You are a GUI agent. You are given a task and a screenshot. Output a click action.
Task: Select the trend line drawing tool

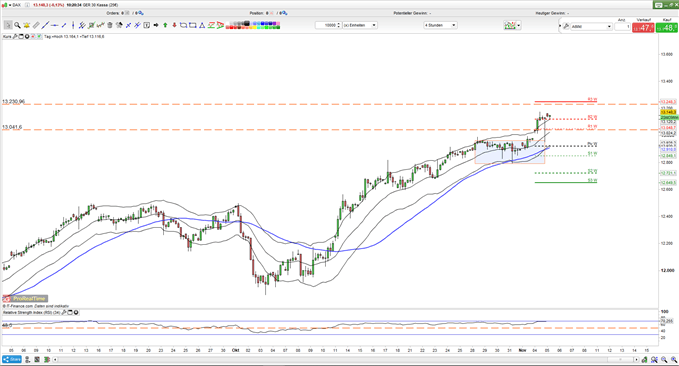click(x=45, y=25)
